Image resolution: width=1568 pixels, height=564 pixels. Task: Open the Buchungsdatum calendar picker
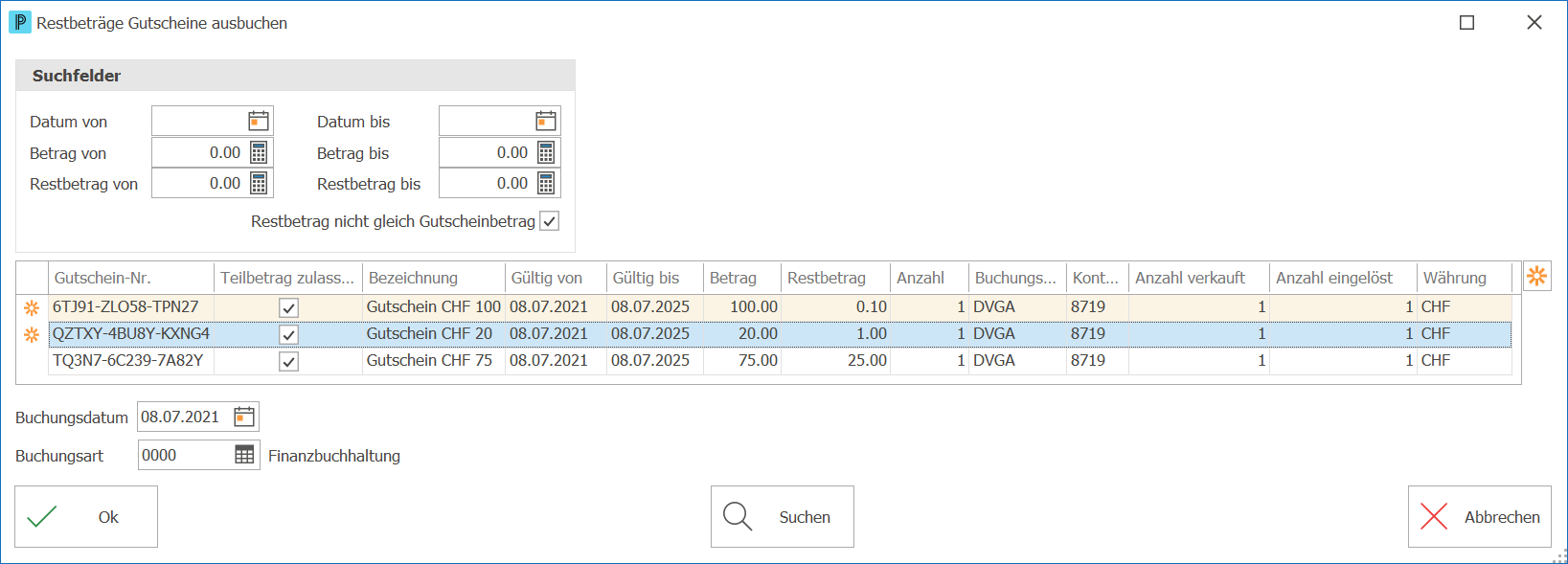(x=244, y=417)
